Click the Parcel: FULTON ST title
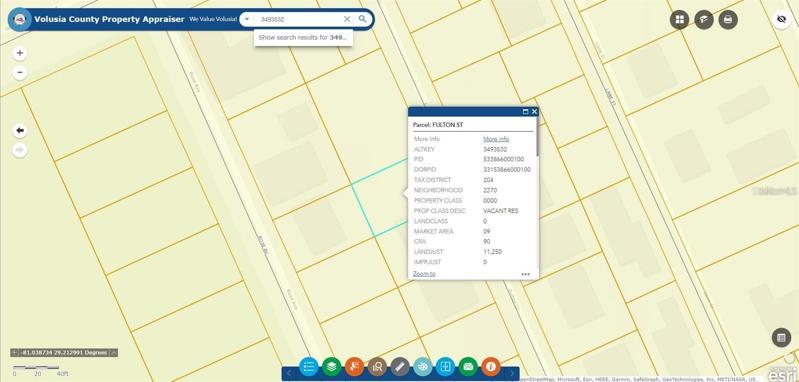The width and height of the screenshot is (799, 382). (x=438, y=125)
